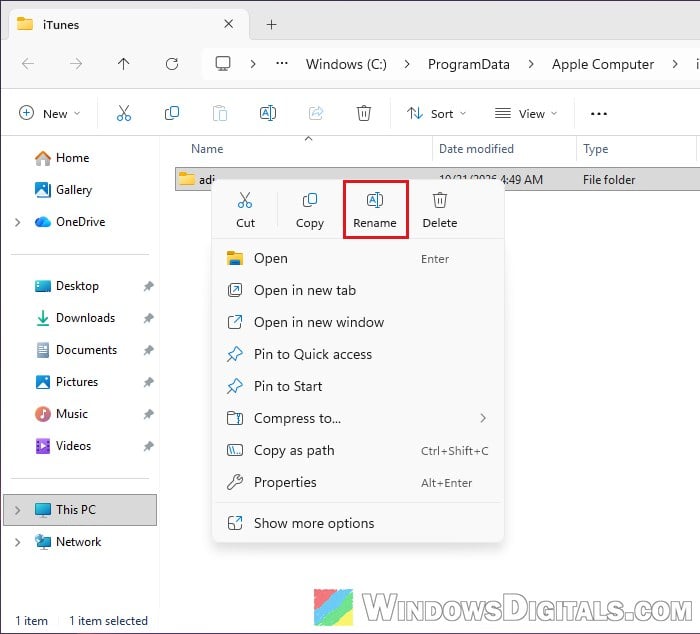Click chevron after Apple Computer breadcrumb

[x=675, y=64]
